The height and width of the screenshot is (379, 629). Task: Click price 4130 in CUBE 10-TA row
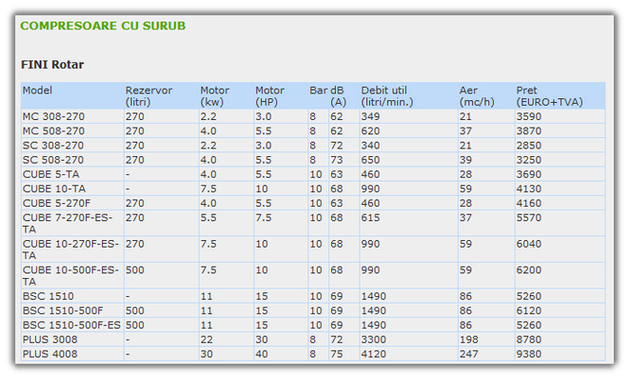(x=529, y=189)
